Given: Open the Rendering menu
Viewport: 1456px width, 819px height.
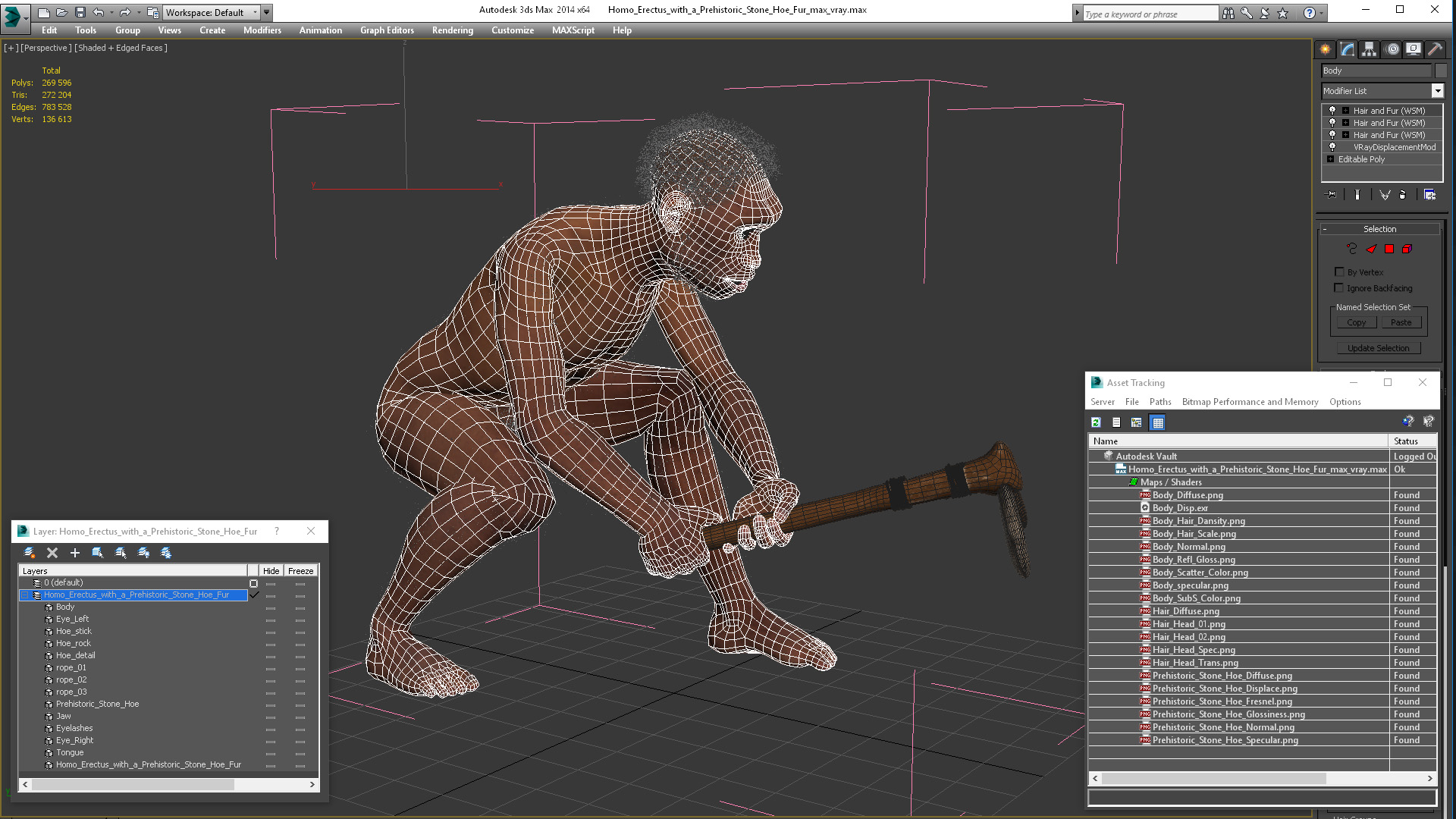Looking at the screenshot, I should tap(452, 30).
